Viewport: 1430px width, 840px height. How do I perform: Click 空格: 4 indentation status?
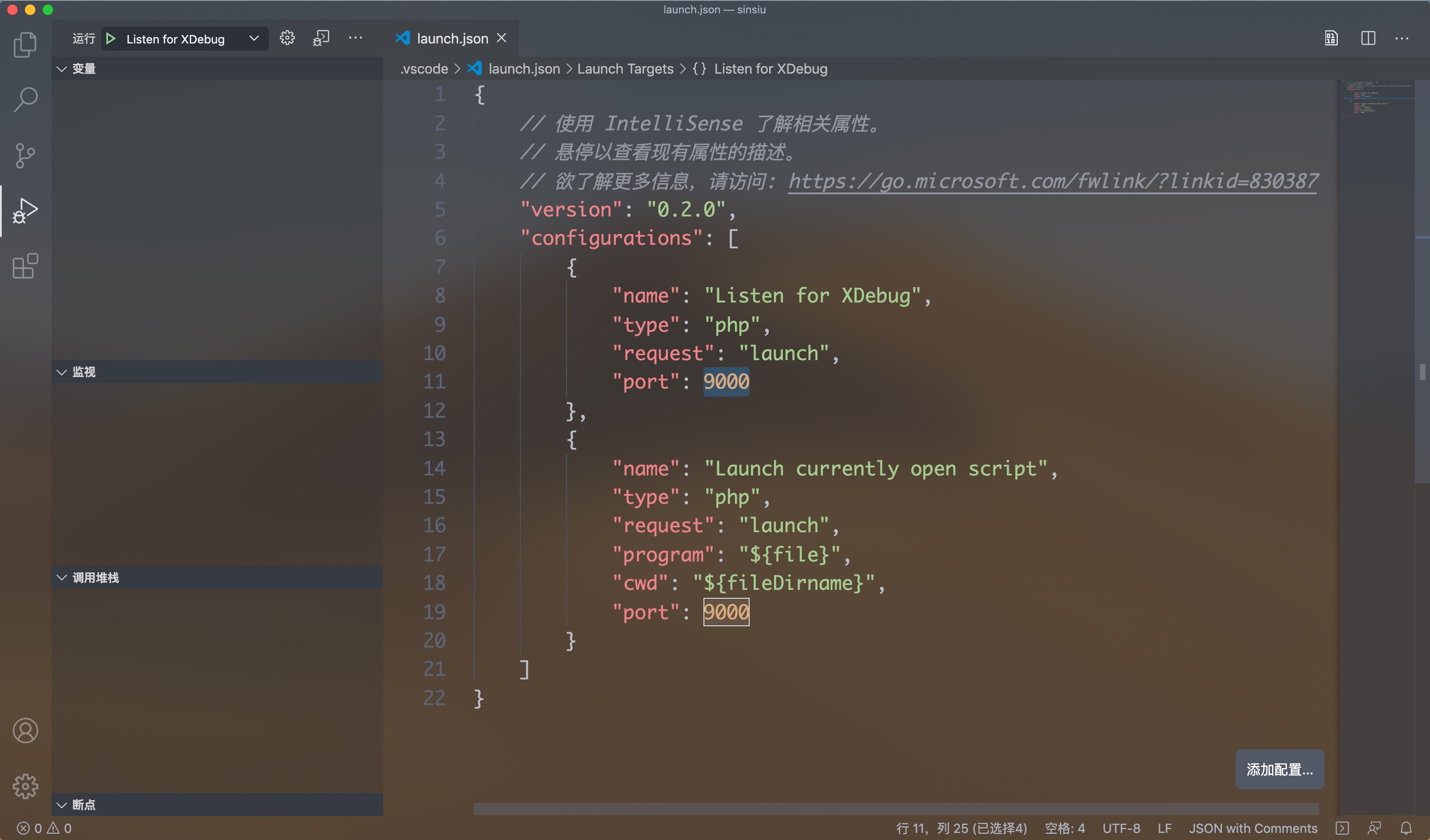pyautogui.click(x=1065, y=828)
